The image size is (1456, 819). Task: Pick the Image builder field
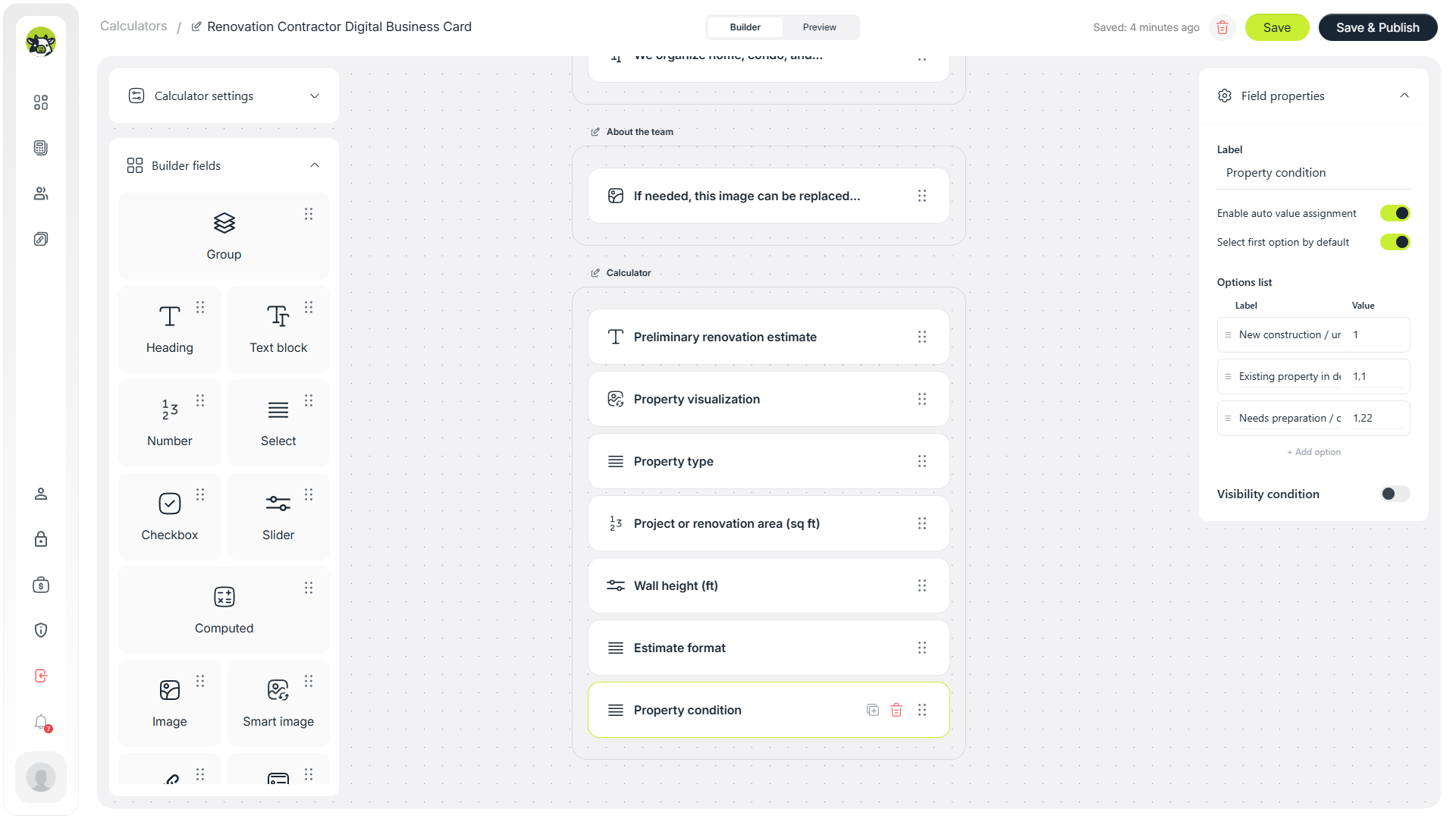[x=169, y=703]
